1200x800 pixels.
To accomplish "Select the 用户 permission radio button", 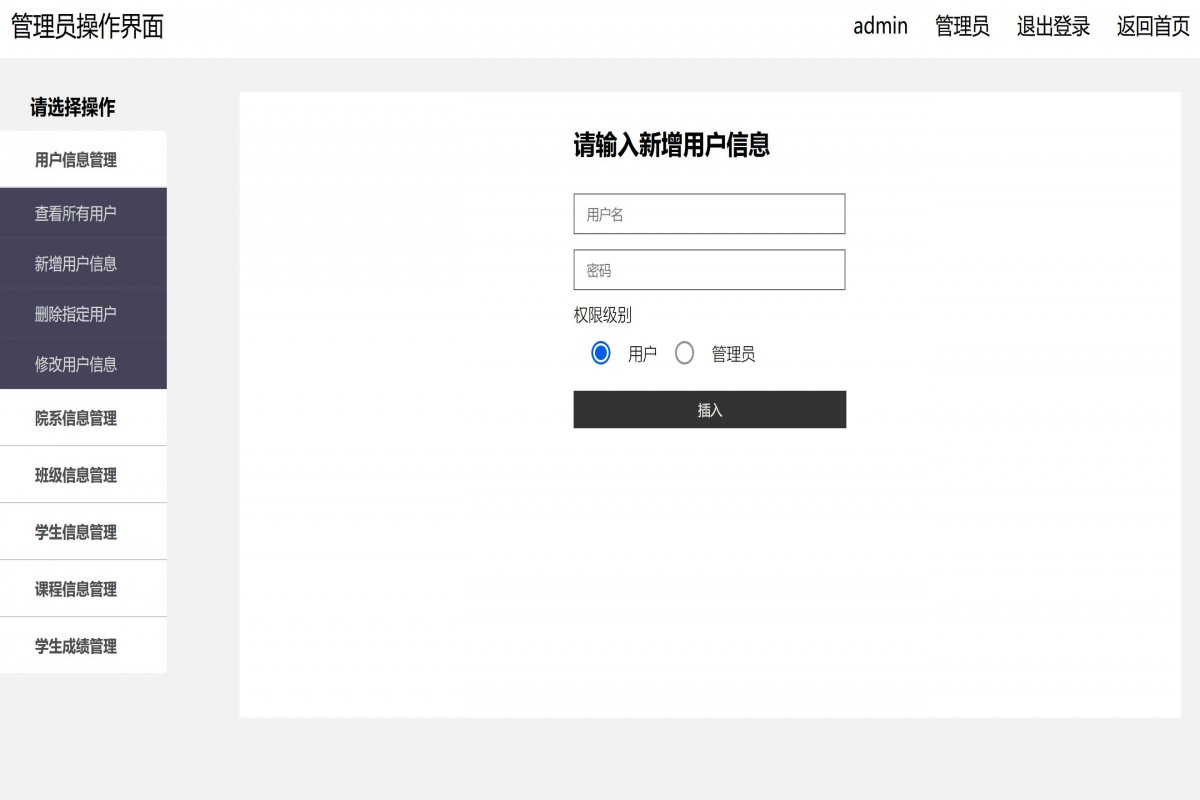I will pyautogui.click(x=600, y=352).
